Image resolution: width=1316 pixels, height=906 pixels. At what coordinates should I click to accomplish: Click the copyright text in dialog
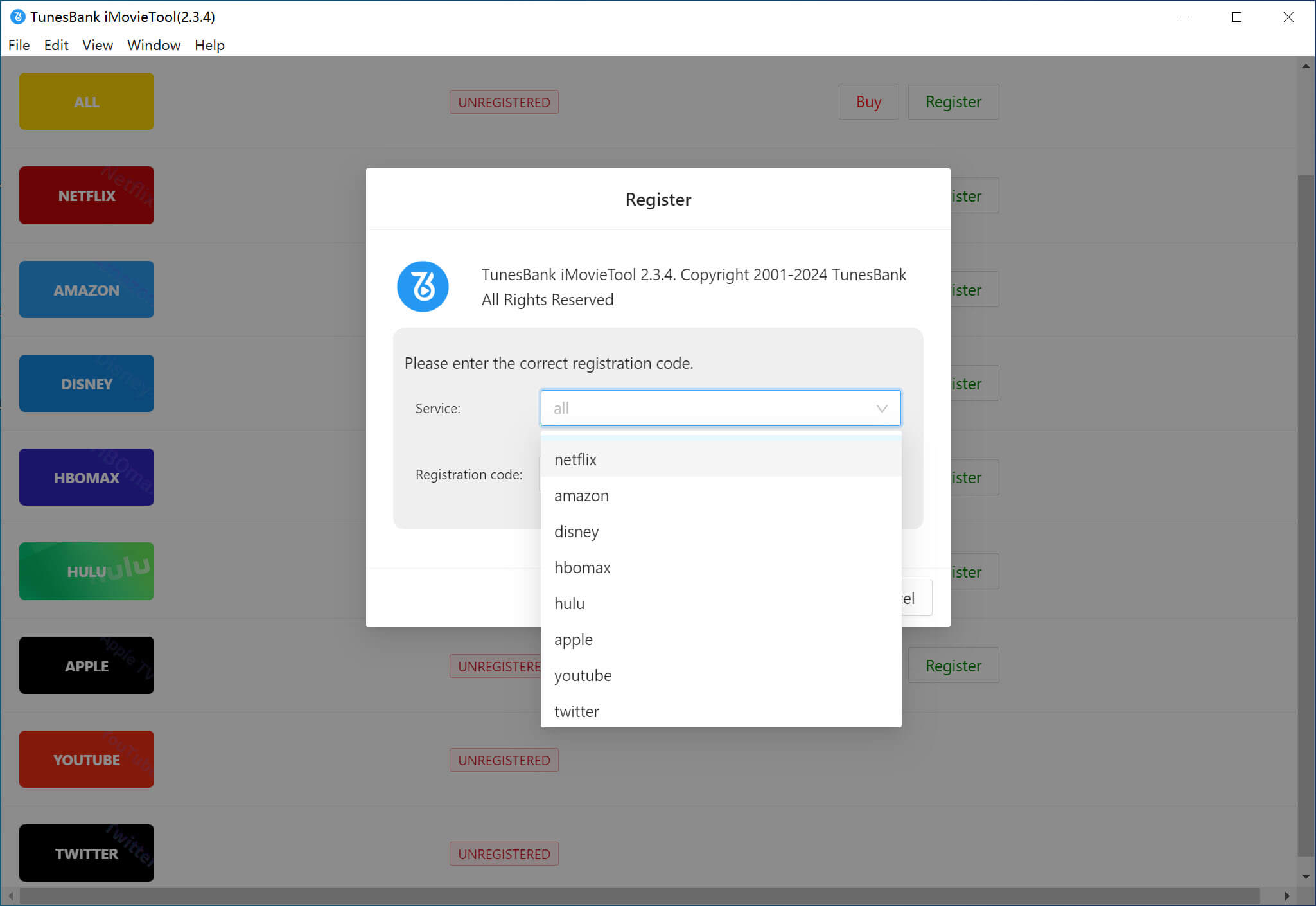tap(694, 287)
